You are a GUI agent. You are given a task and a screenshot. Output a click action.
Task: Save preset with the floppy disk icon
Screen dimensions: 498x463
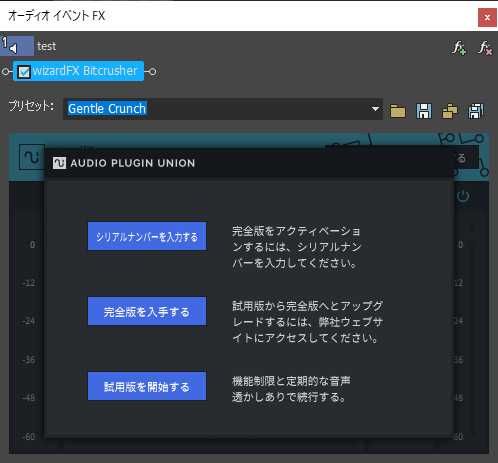[424, 111]
